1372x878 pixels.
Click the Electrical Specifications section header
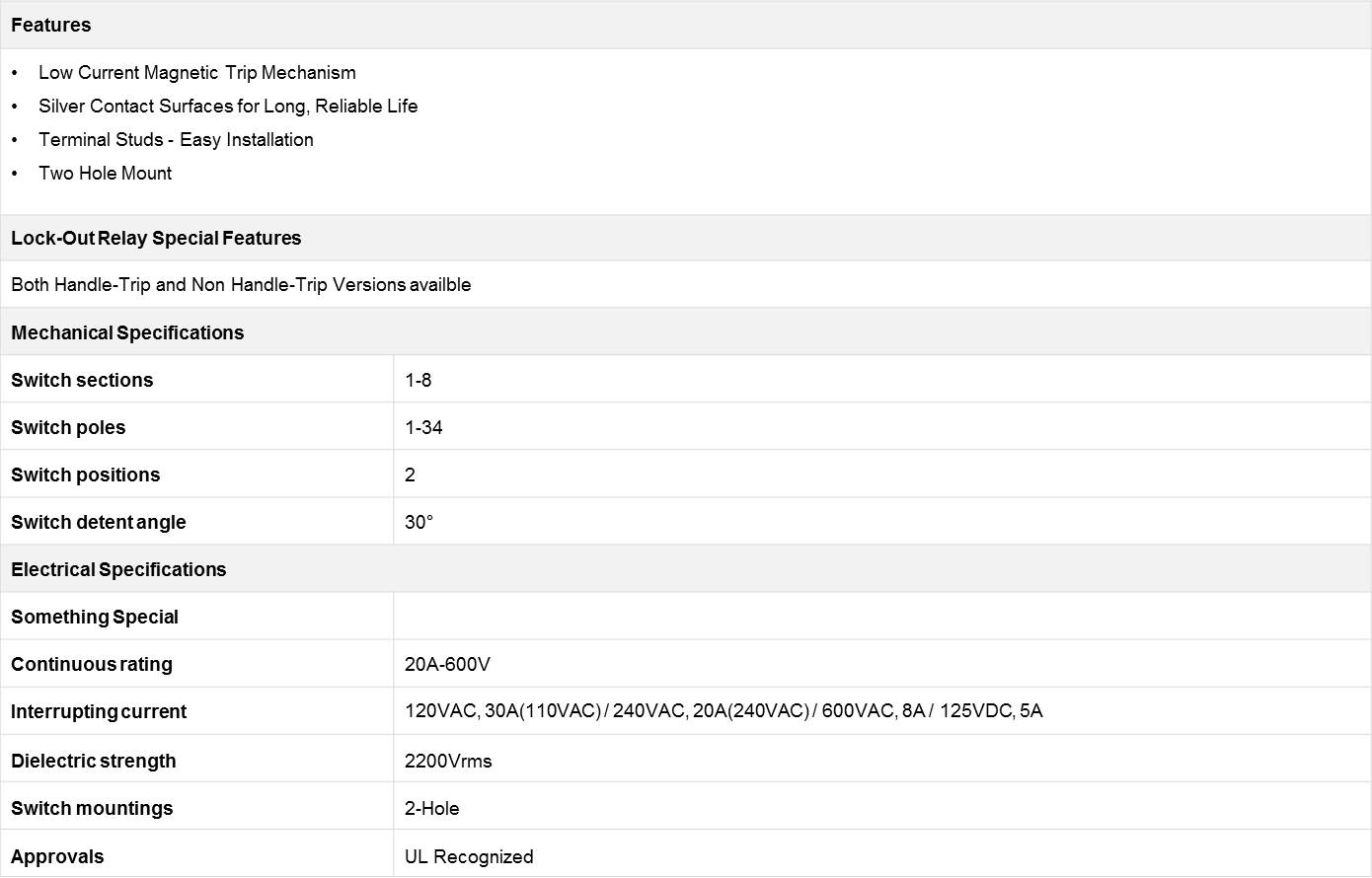(118, 570)
